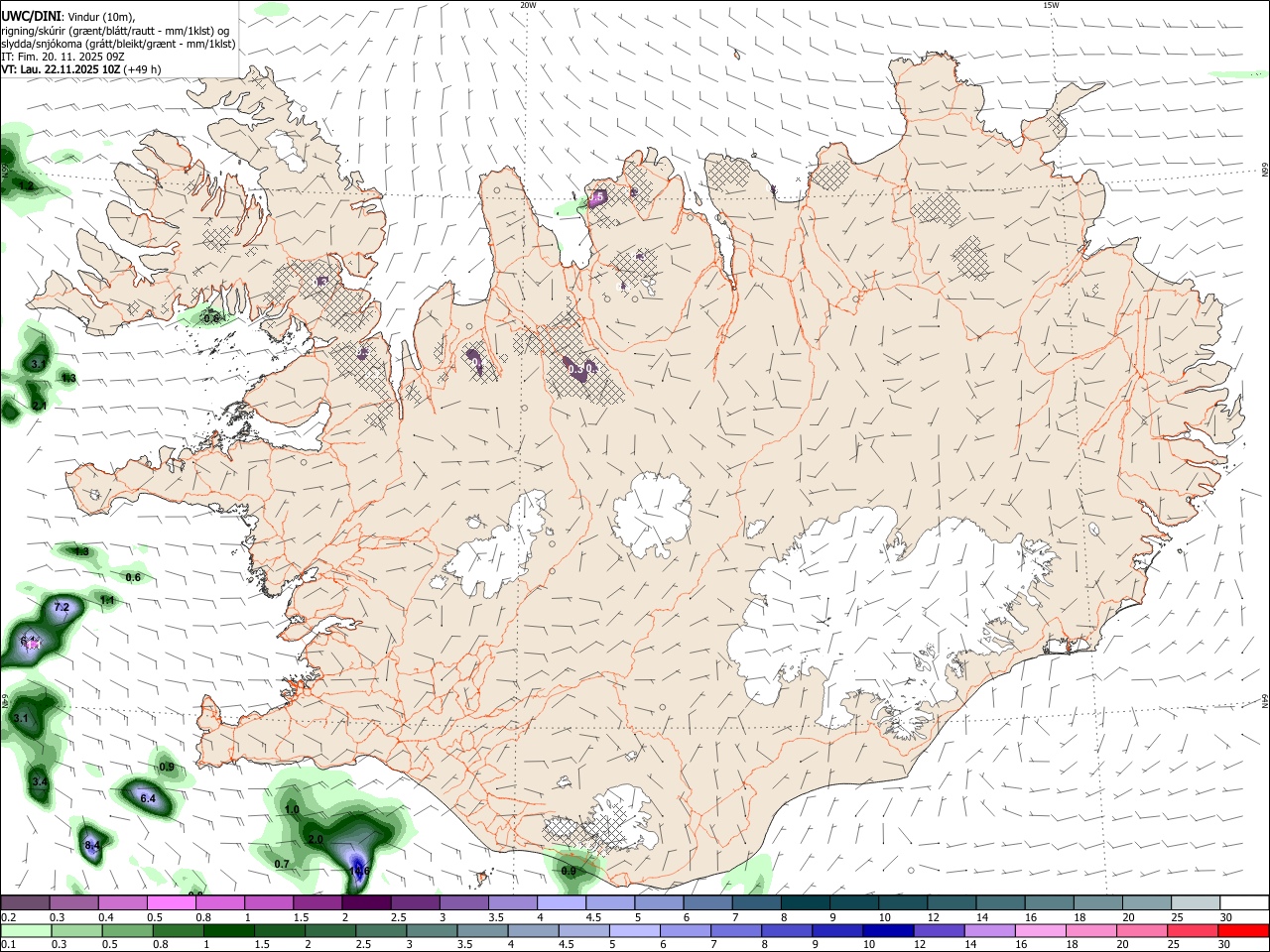This screenshot has height=952, width=1270.
Task: Click the 8.4 precipitation value
Action: point(92,845)
